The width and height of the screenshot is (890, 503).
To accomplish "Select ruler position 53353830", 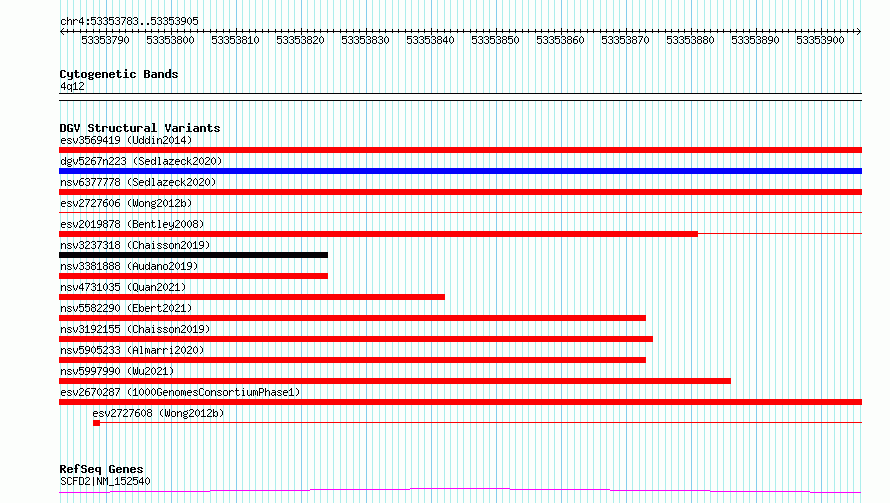I will pyautogui.click(x=366, y=40).
